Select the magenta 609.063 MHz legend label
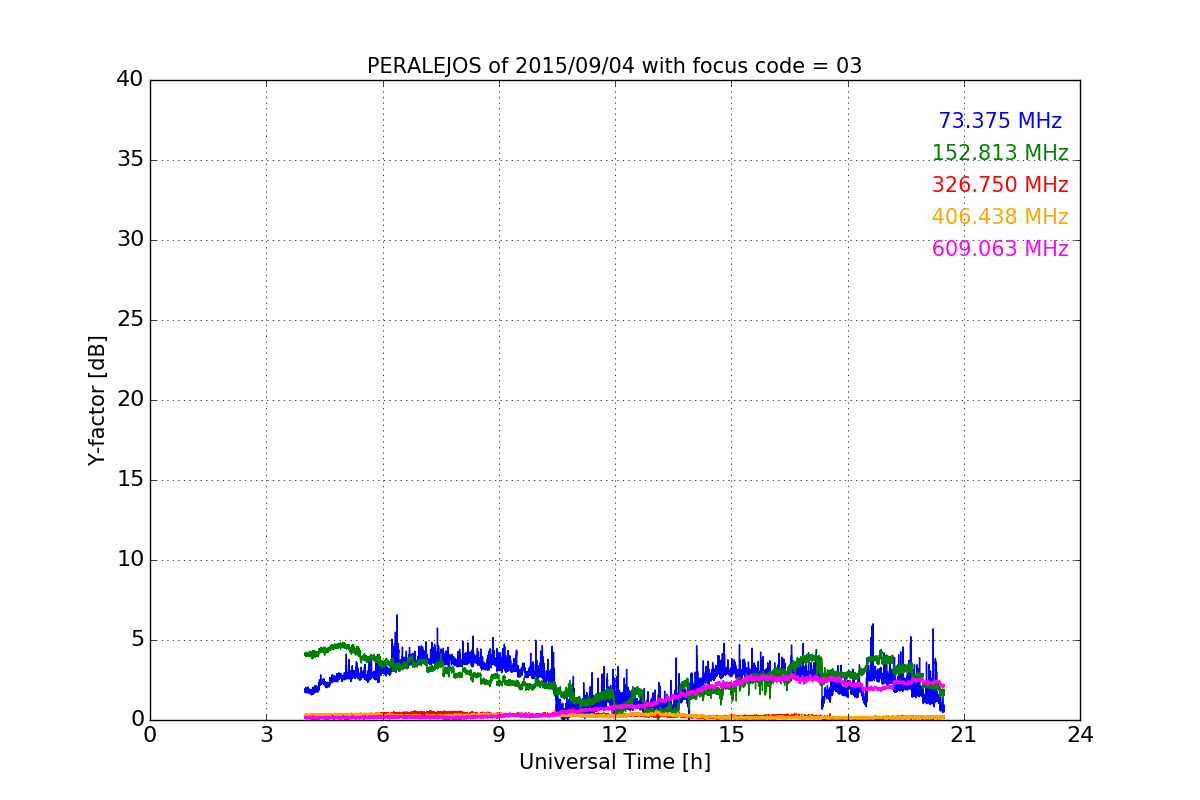This screenshot has height=800, width=1200. tap(1000, 249)
